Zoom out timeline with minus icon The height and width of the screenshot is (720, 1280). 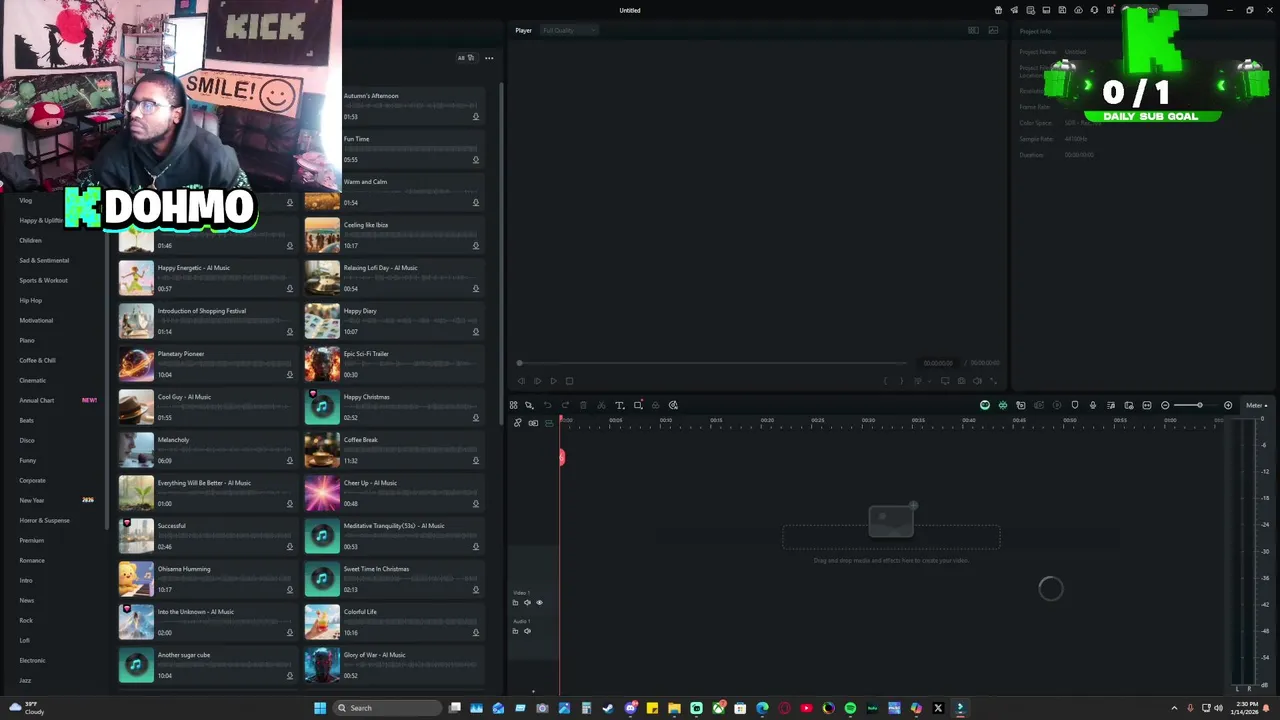click(x=1165, y=405)
